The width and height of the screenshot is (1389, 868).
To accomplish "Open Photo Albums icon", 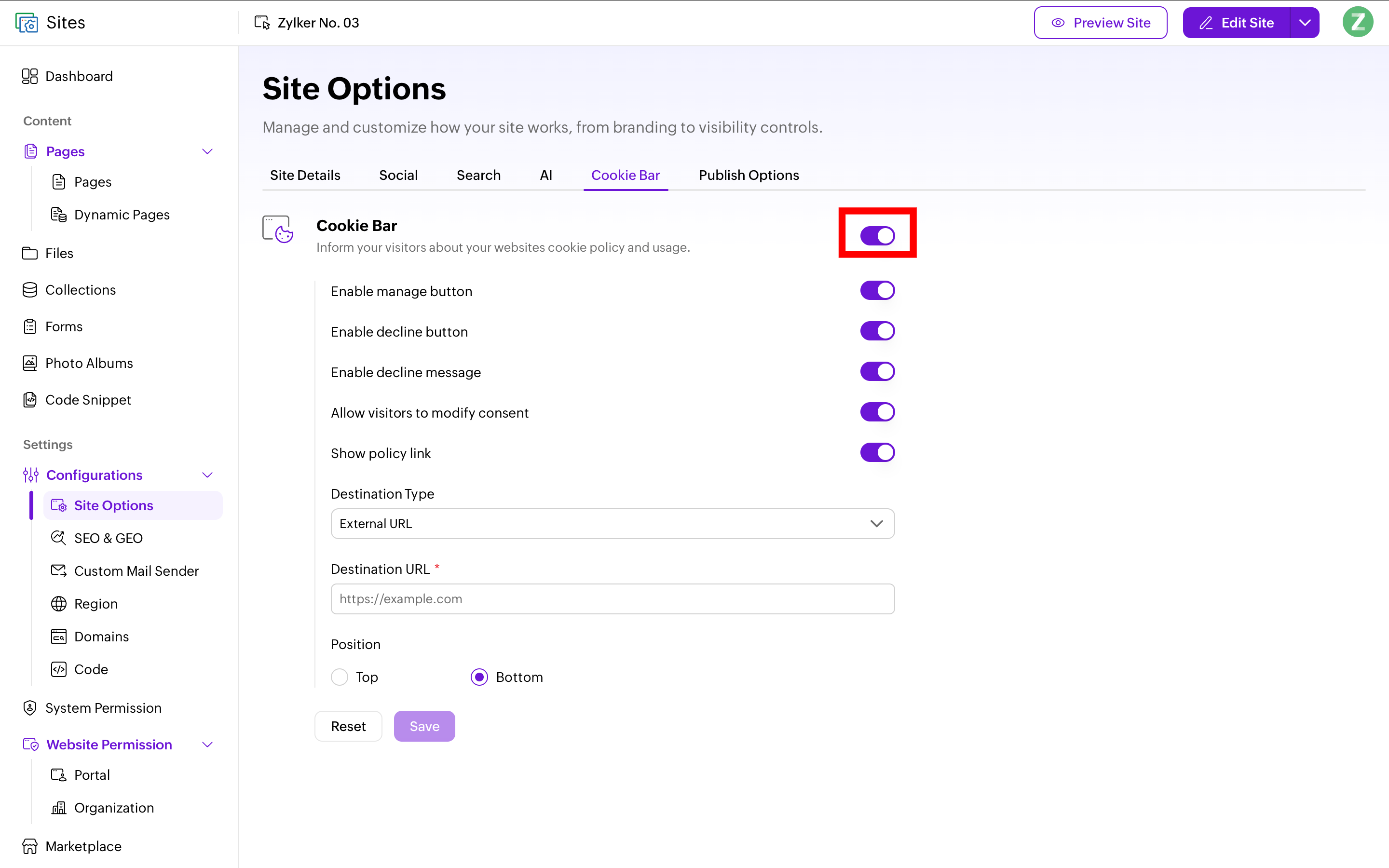I will click(30, 364).
